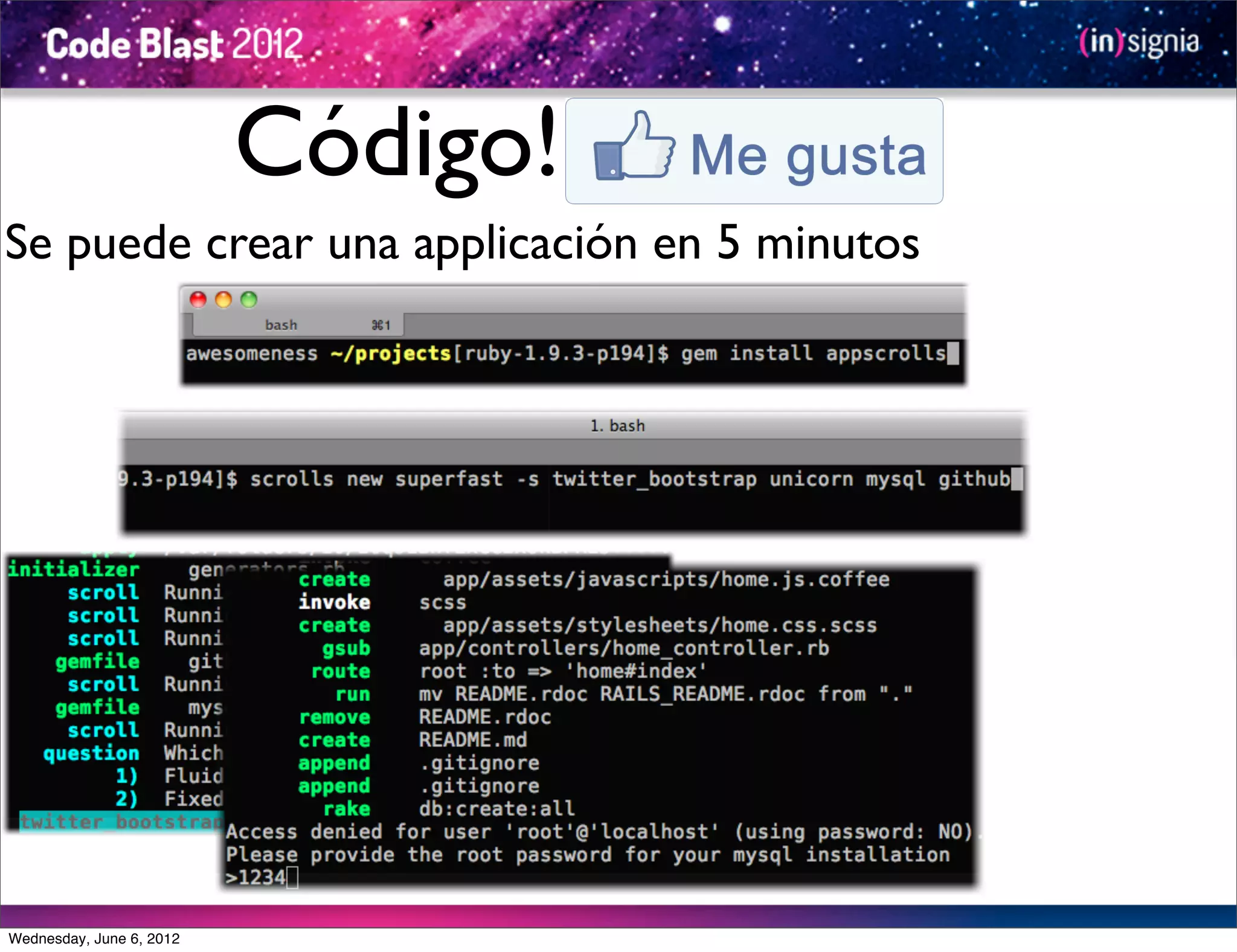This screenshot has height=952, width=1237.
Task: Click the red close dot on bash window
Action: (x=198, y=300)
